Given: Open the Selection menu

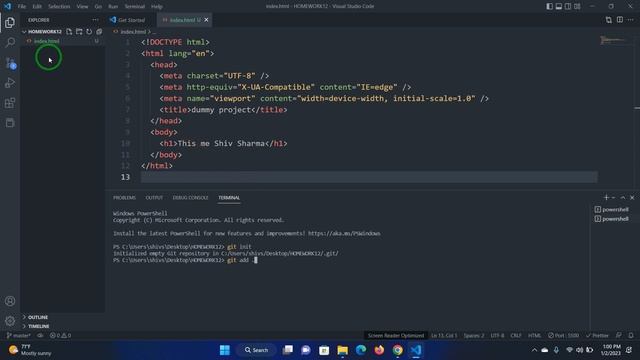Looking at the screenshot, I should coord(59,6).
